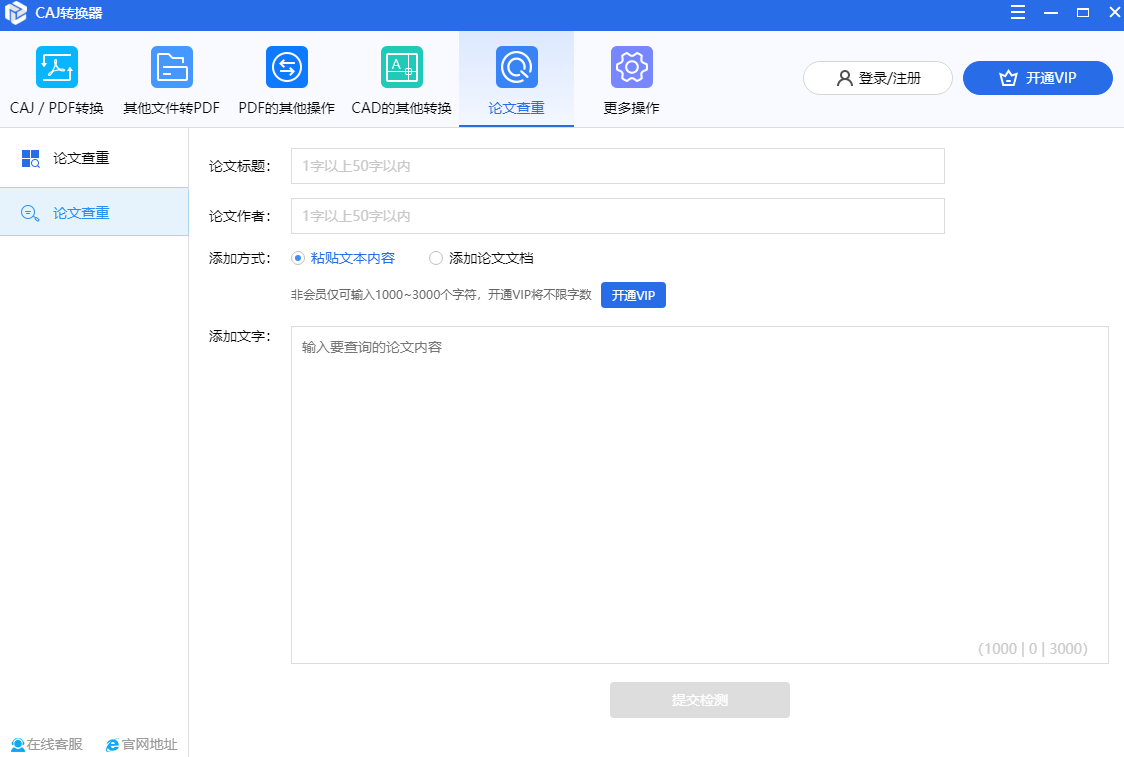The height and width of the screenshot is (757, 1124).
Task: Close the CAJ转换器 window
Action: (1115, 12)
